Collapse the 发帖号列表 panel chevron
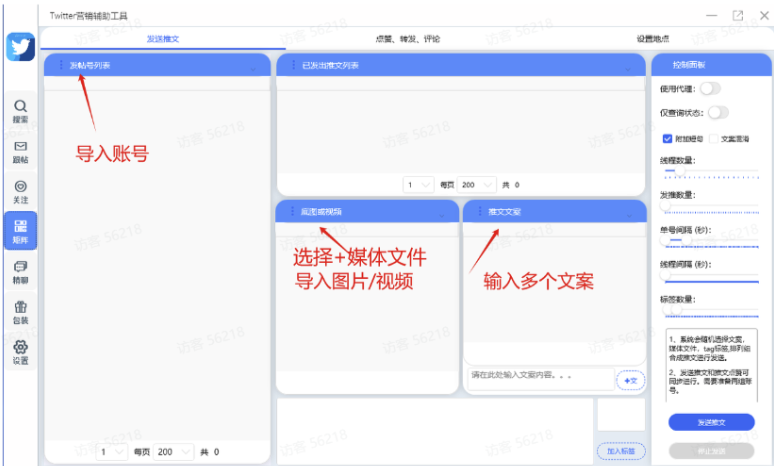774x466 pixels. click(x=253, y=69)
